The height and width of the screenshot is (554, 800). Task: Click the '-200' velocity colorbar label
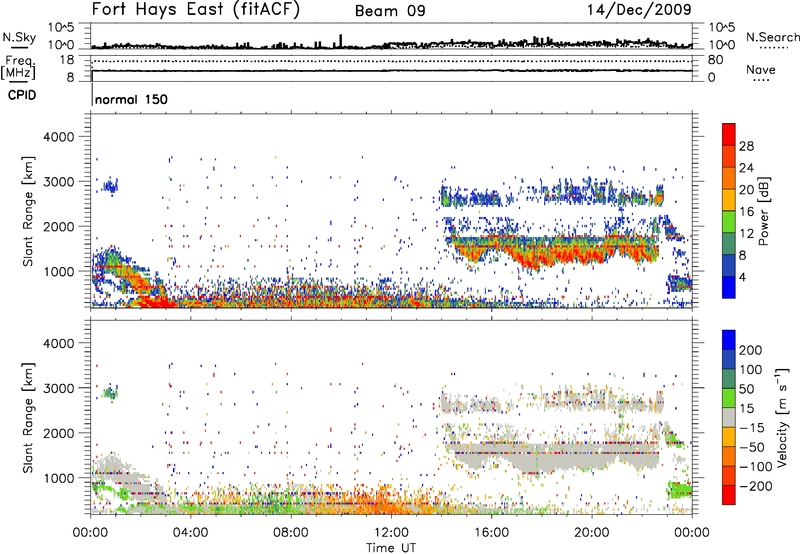click(x=756, y=486)
